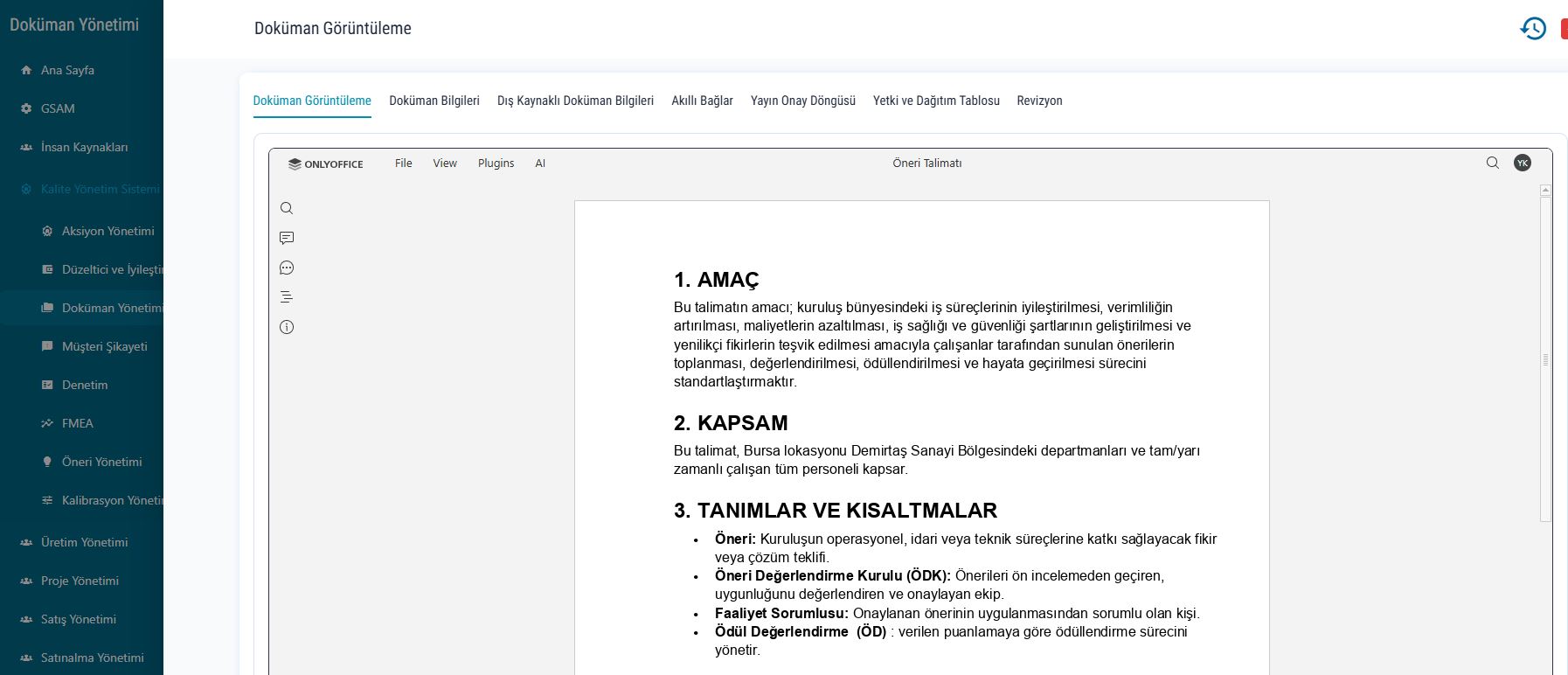Click the Öneri Yönetimi lightbulb icon
Image resolution: width=1568 pixels, height=675 pixels.
click(x=47, y=462)
